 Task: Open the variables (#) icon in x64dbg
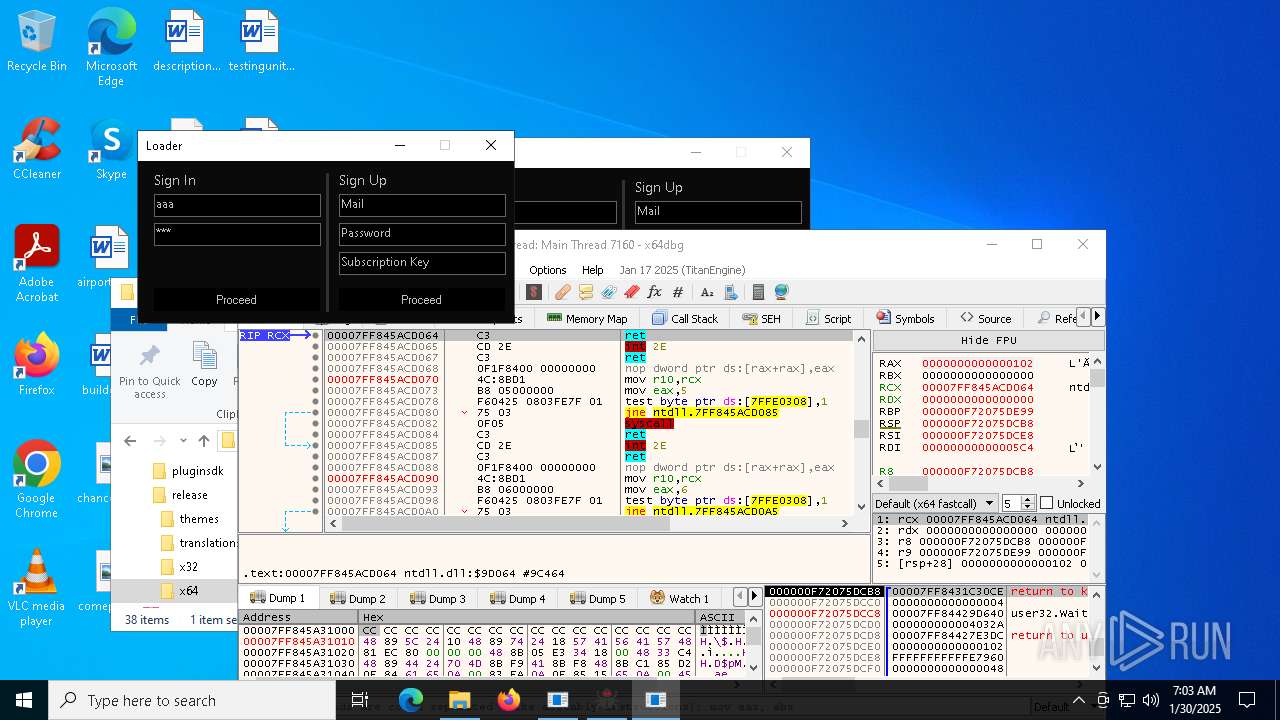tap(678, 292)
